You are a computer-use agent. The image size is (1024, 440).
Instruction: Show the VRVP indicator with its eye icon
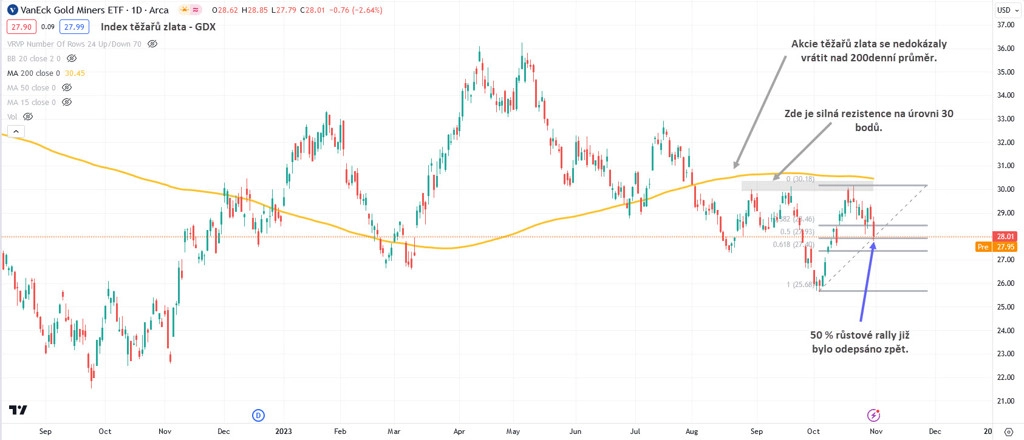[152, 44]
